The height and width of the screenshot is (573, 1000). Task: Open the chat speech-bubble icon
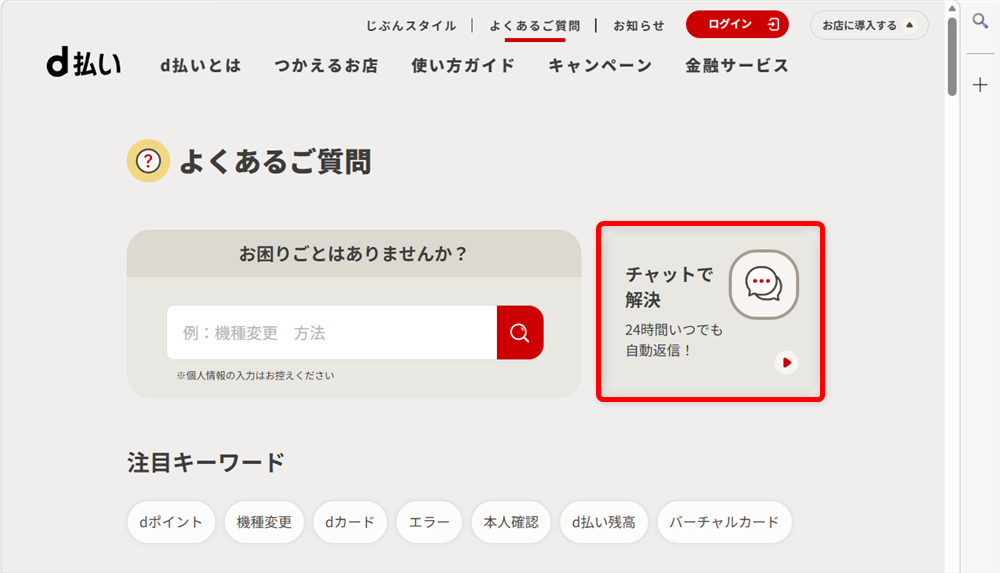(763, 285)
